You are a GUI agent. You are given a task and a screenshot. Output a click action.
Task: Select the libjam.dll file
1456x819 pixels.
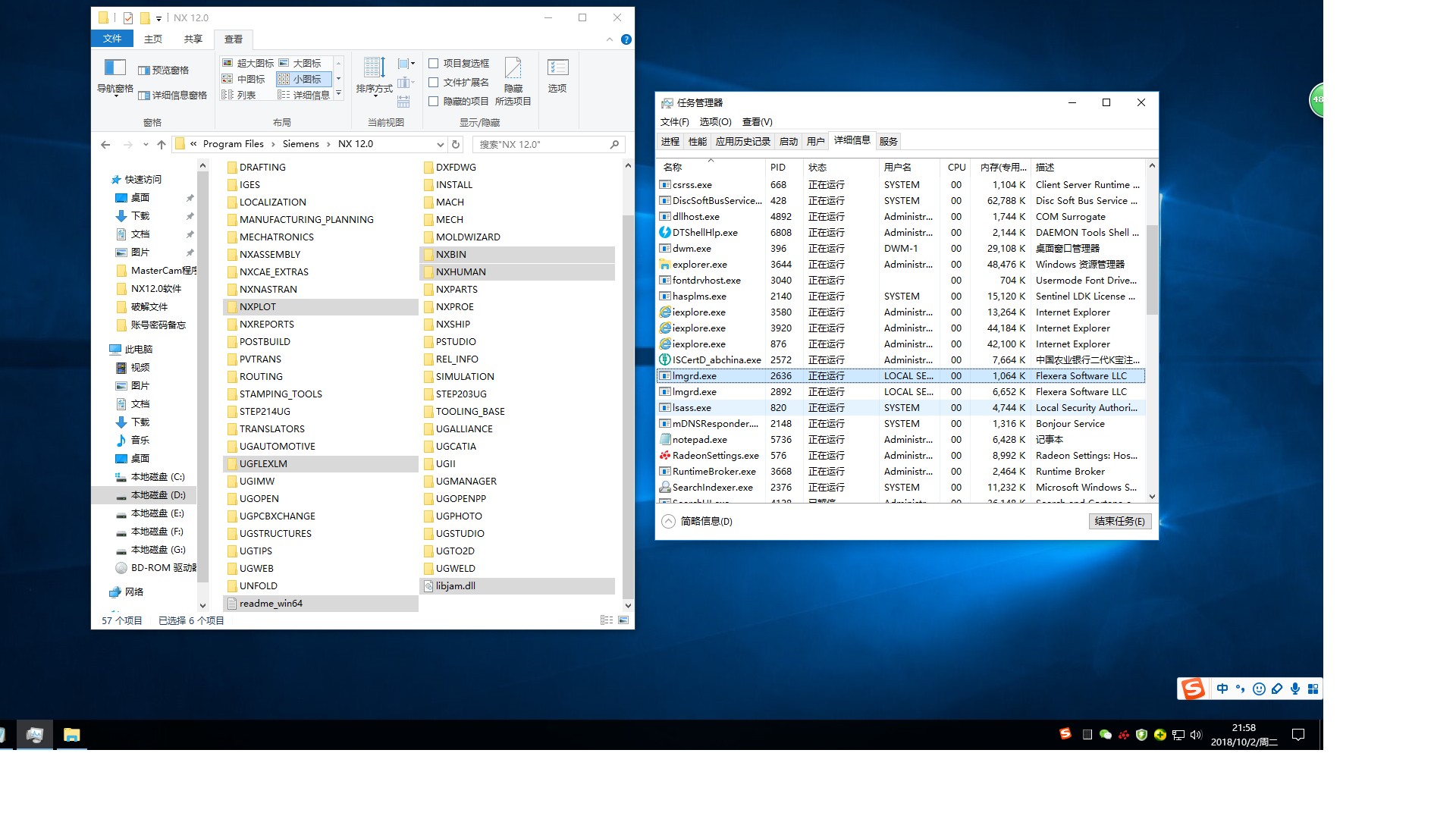pos(517,586)
